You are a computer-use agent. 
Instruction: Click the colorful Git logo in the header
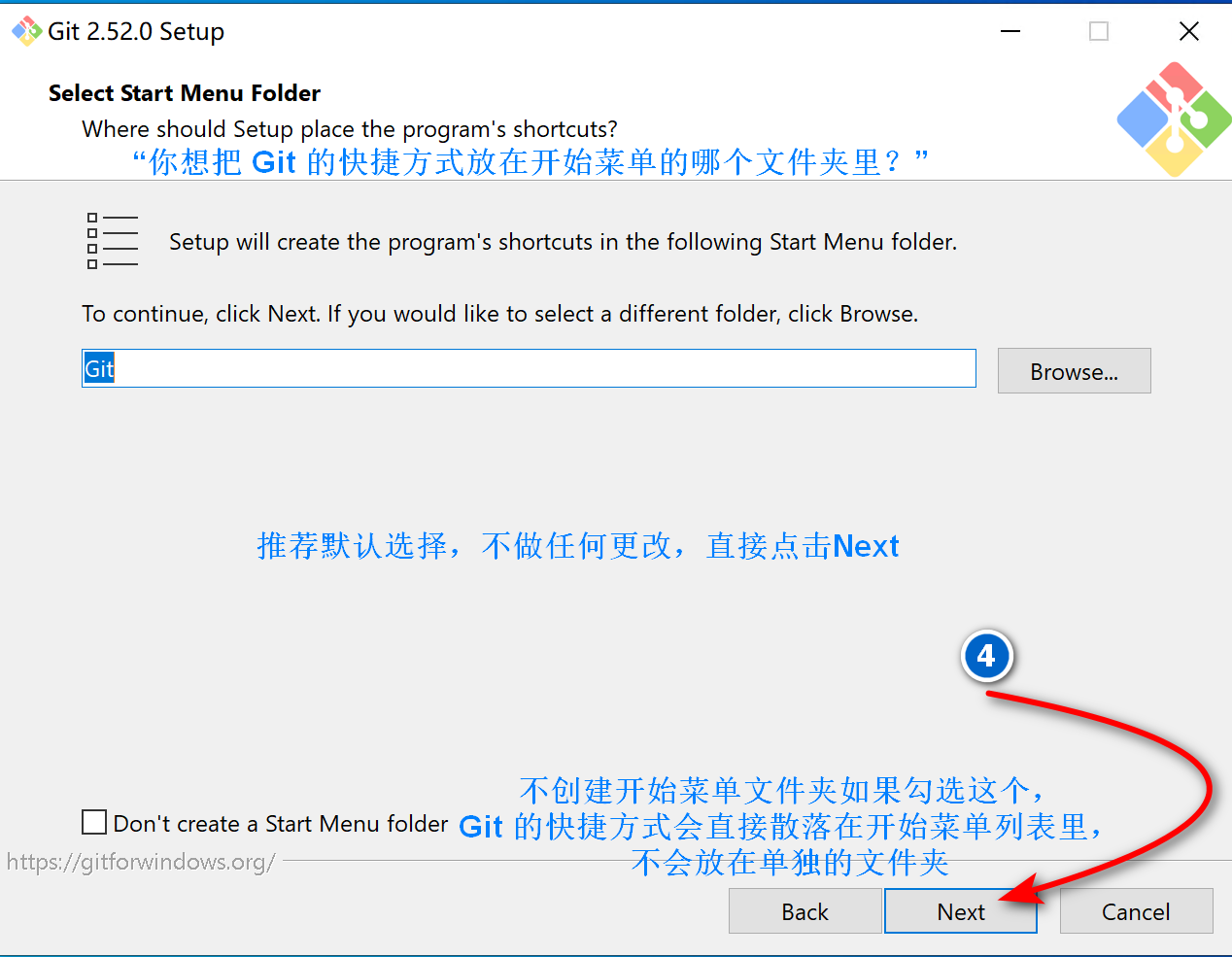pos(1174,120)
